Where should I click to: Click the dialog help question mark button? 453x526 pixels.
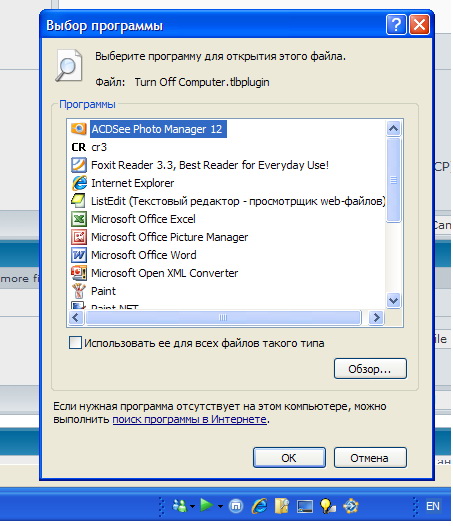coord(396,24)
